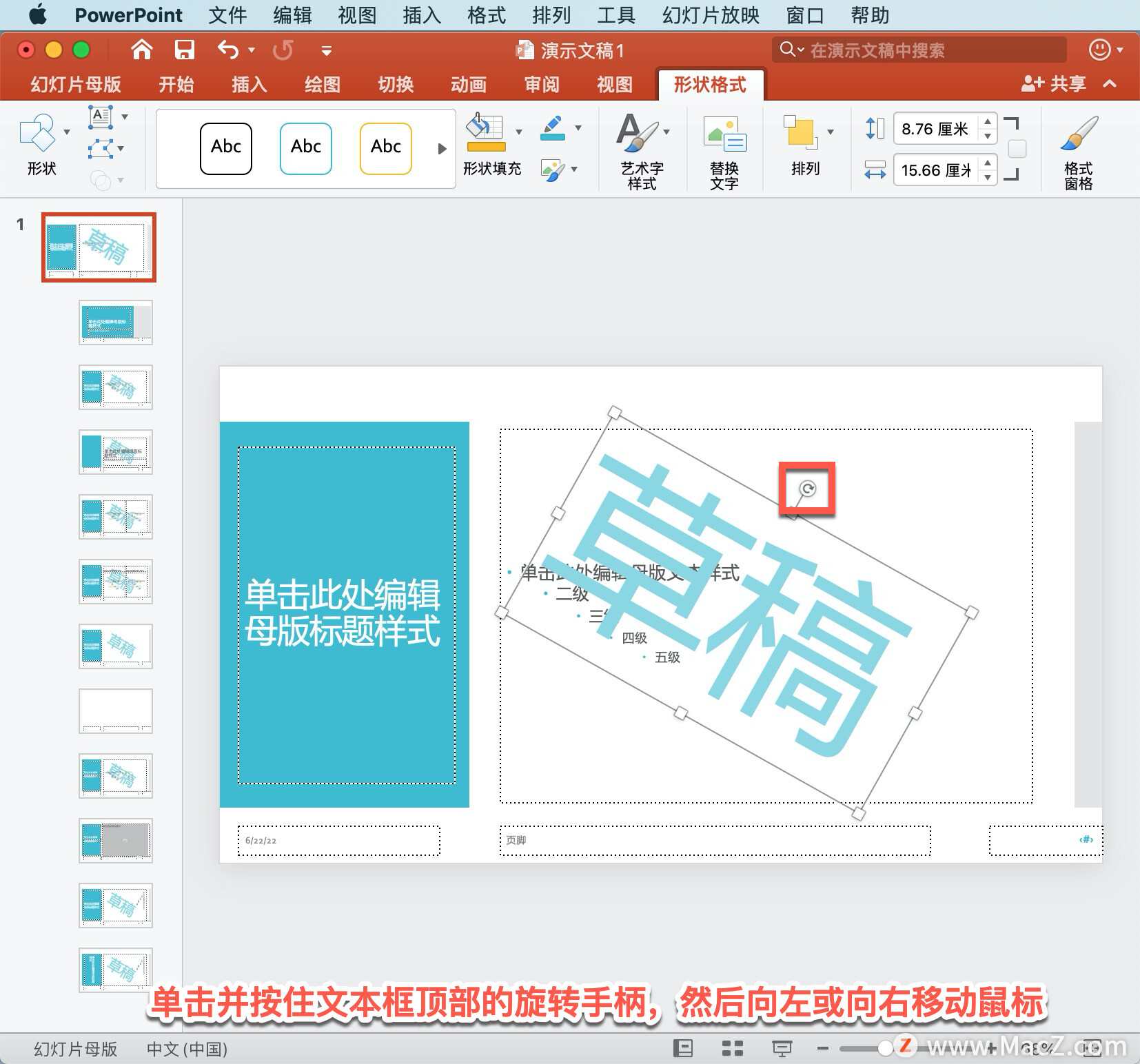The image size is (1140, 1064).
Task: Expand the Edit Shape dropdown arrow
Action: point(121,148)
